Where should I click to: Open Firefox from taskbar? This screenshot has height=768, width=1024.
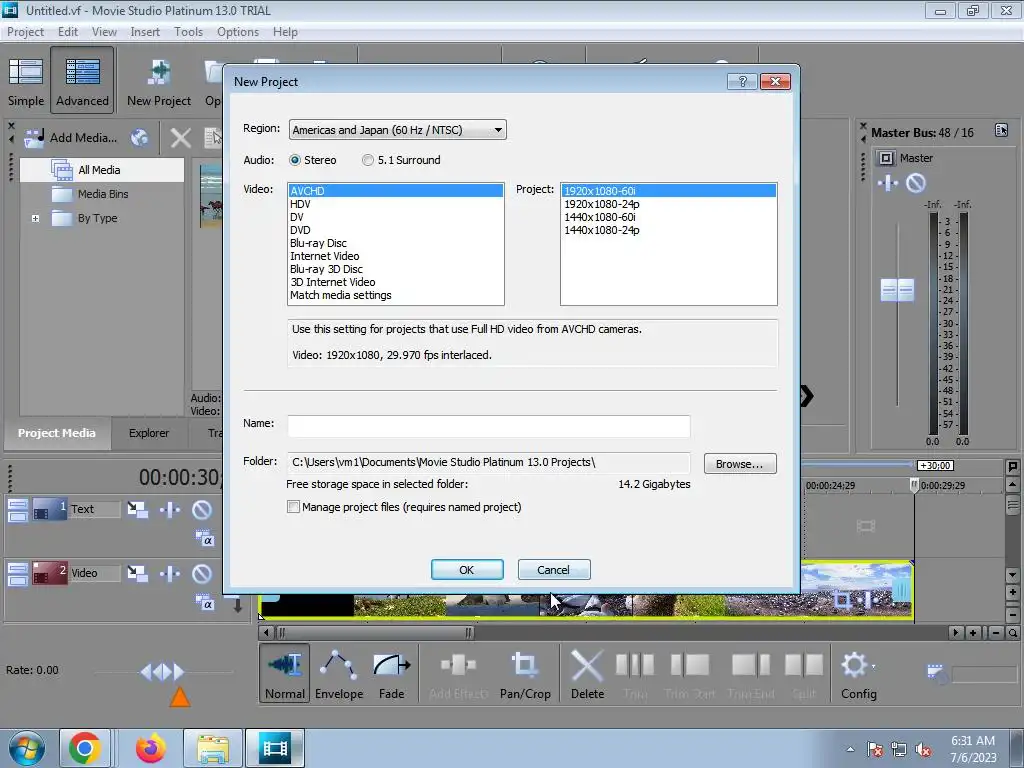[x=151, y=748]
